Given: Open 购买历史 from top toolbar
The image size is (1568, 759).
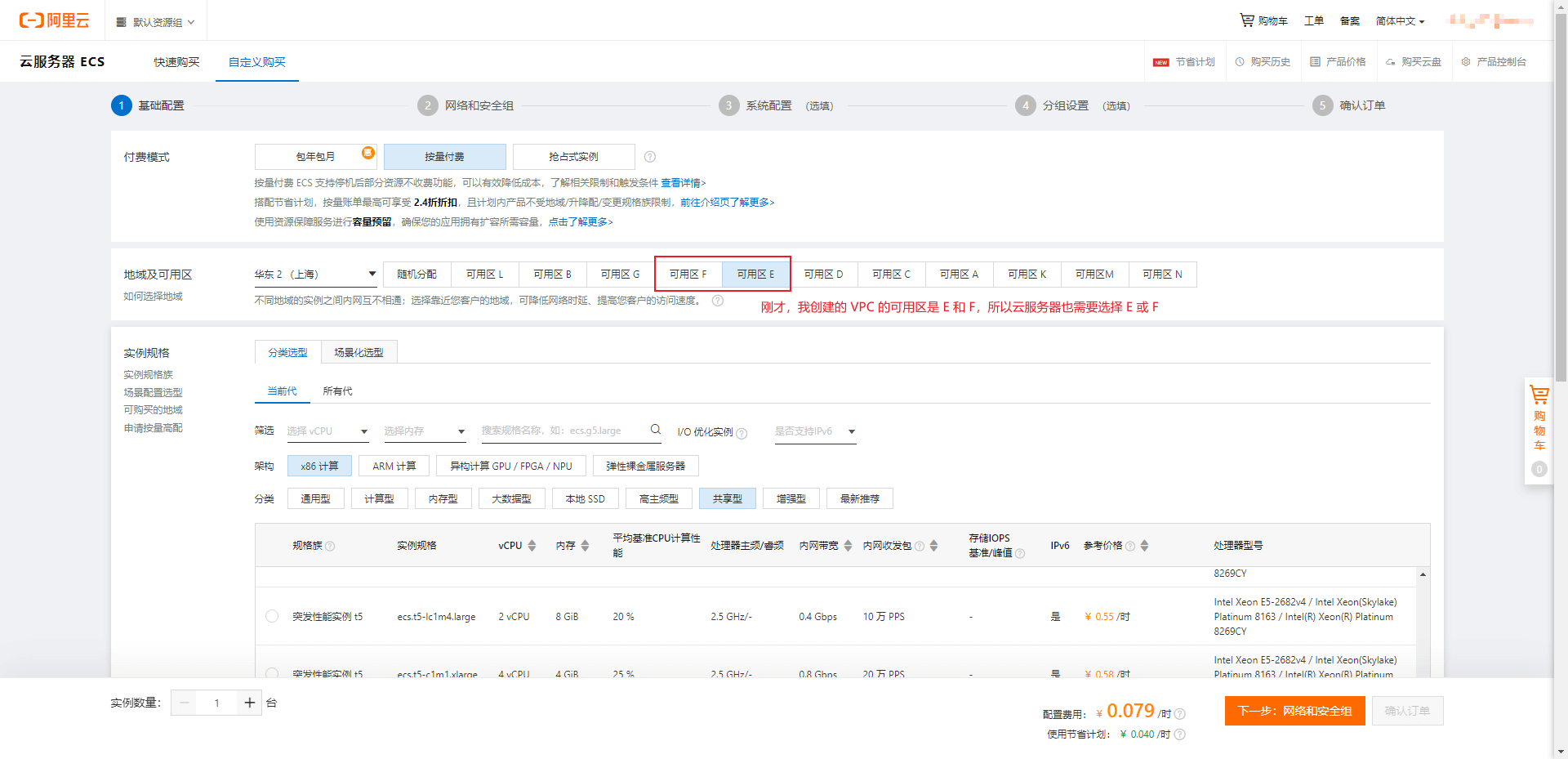Looking at the screenshot, I should pyautogui.click(x=1263, y=62).
